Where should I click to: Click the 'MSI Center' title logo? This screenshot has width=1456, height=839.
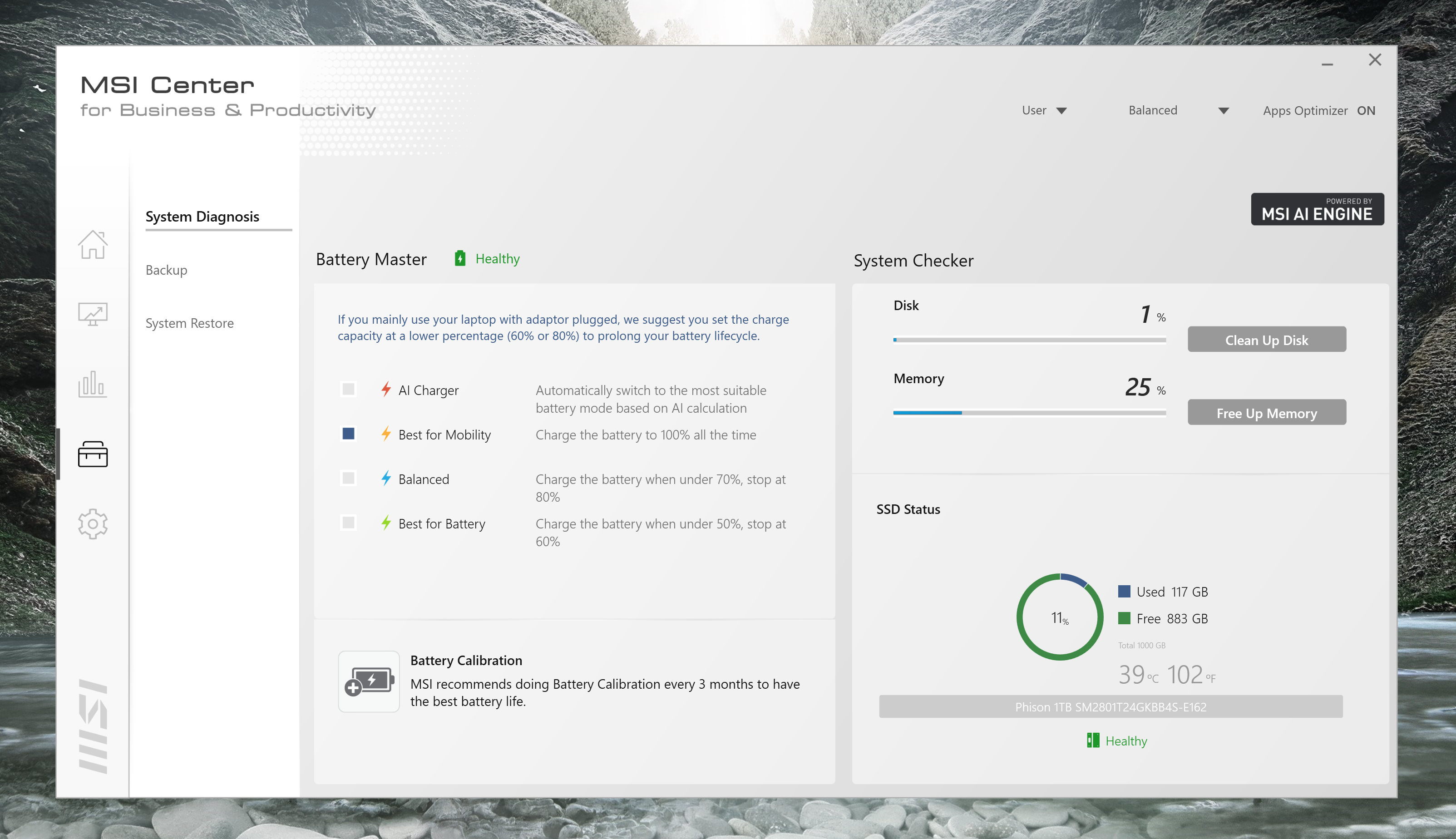[168, 85]
